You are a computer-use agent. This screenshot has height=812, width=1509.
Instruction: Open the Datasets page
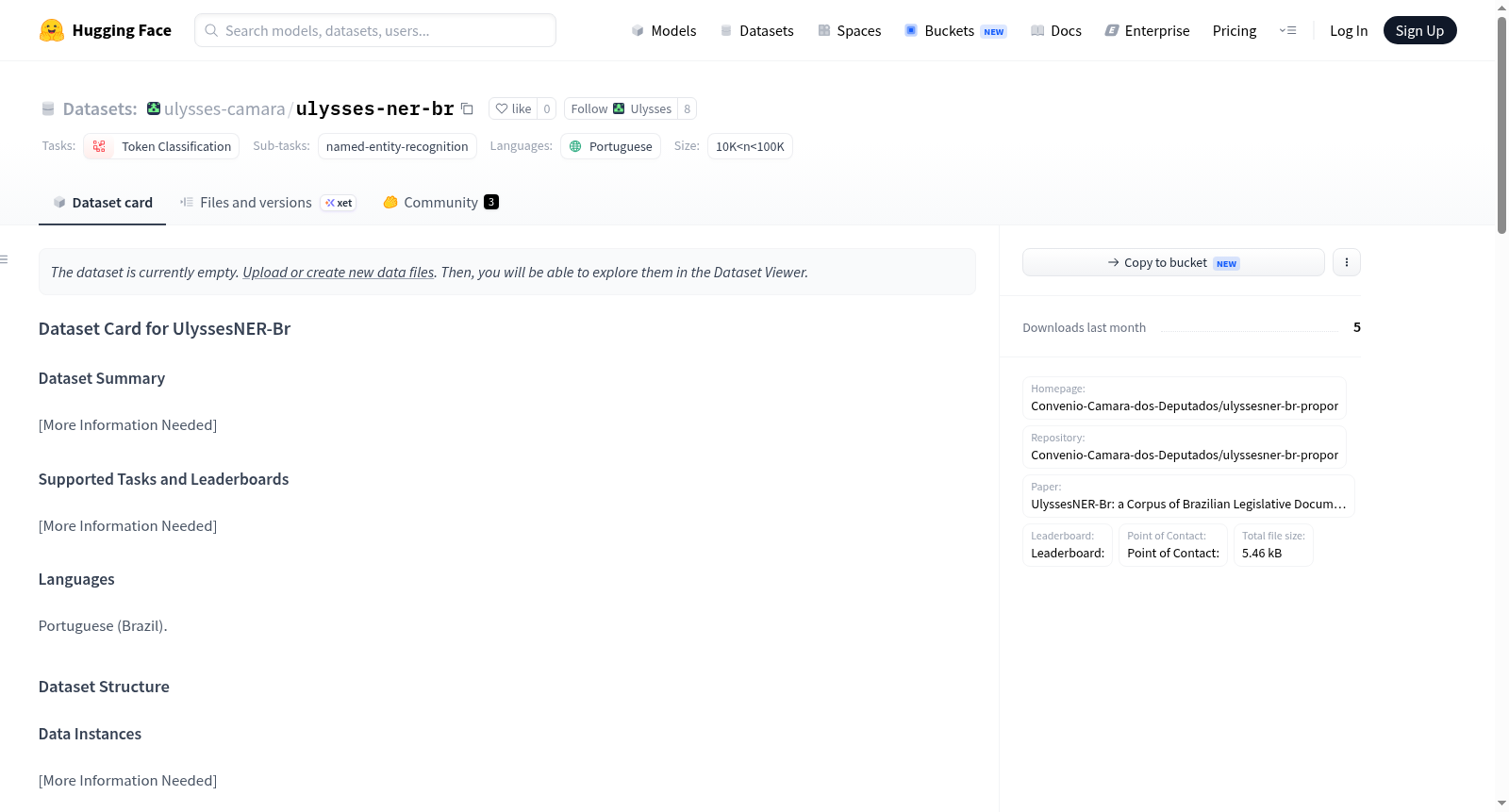point(756,30)
